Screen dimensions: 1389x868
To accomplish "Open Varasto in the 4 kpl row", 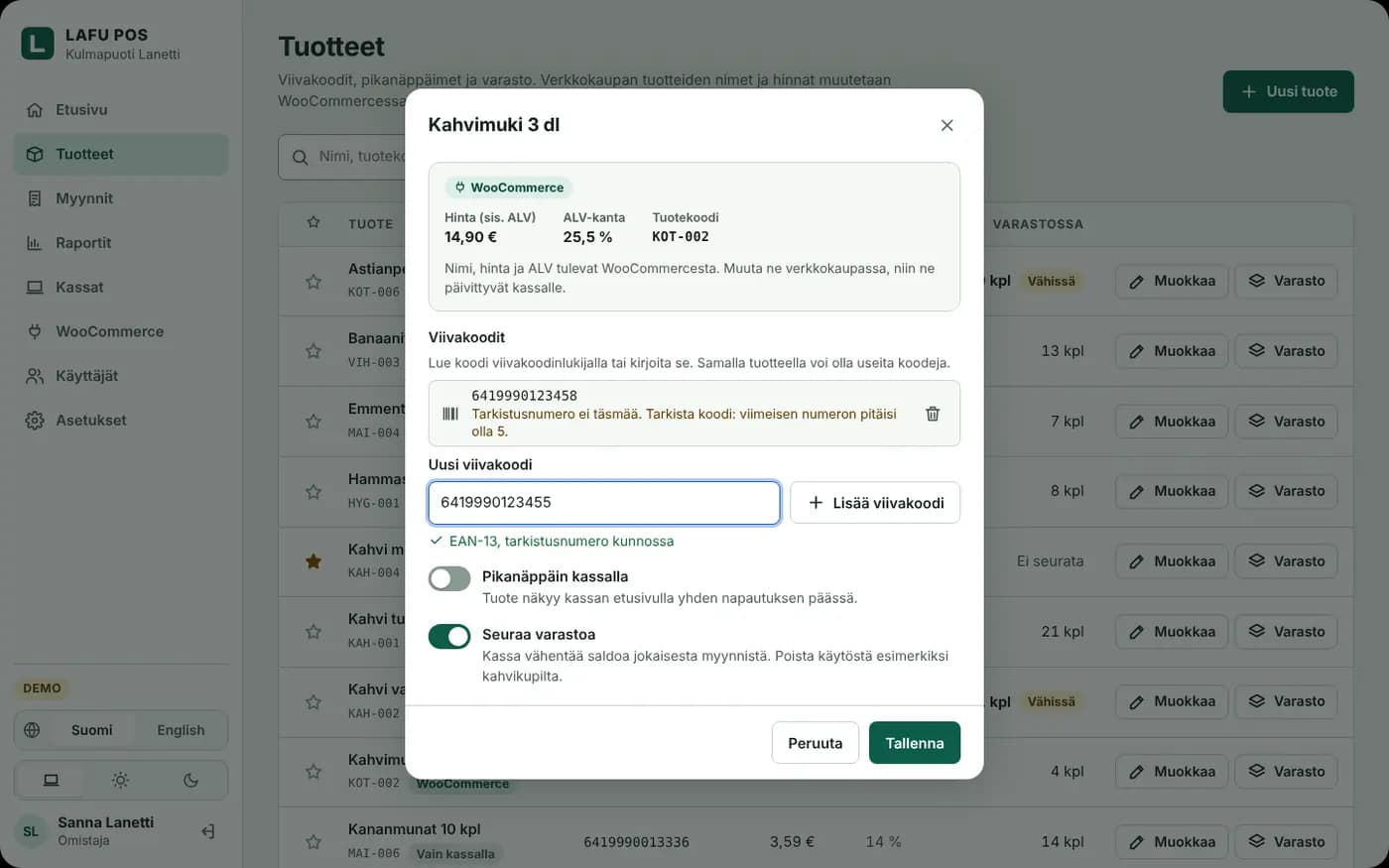I will [1287, 772].
